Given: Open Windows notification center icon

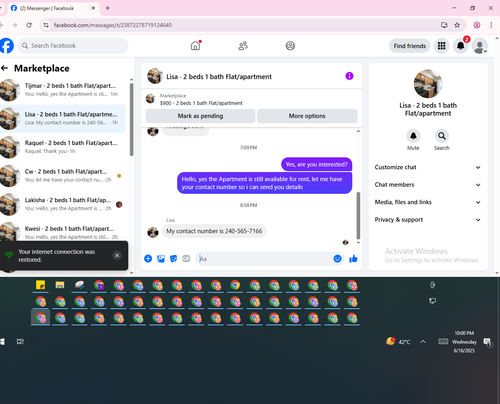Looking at the screenshot, I should point(488,342).
